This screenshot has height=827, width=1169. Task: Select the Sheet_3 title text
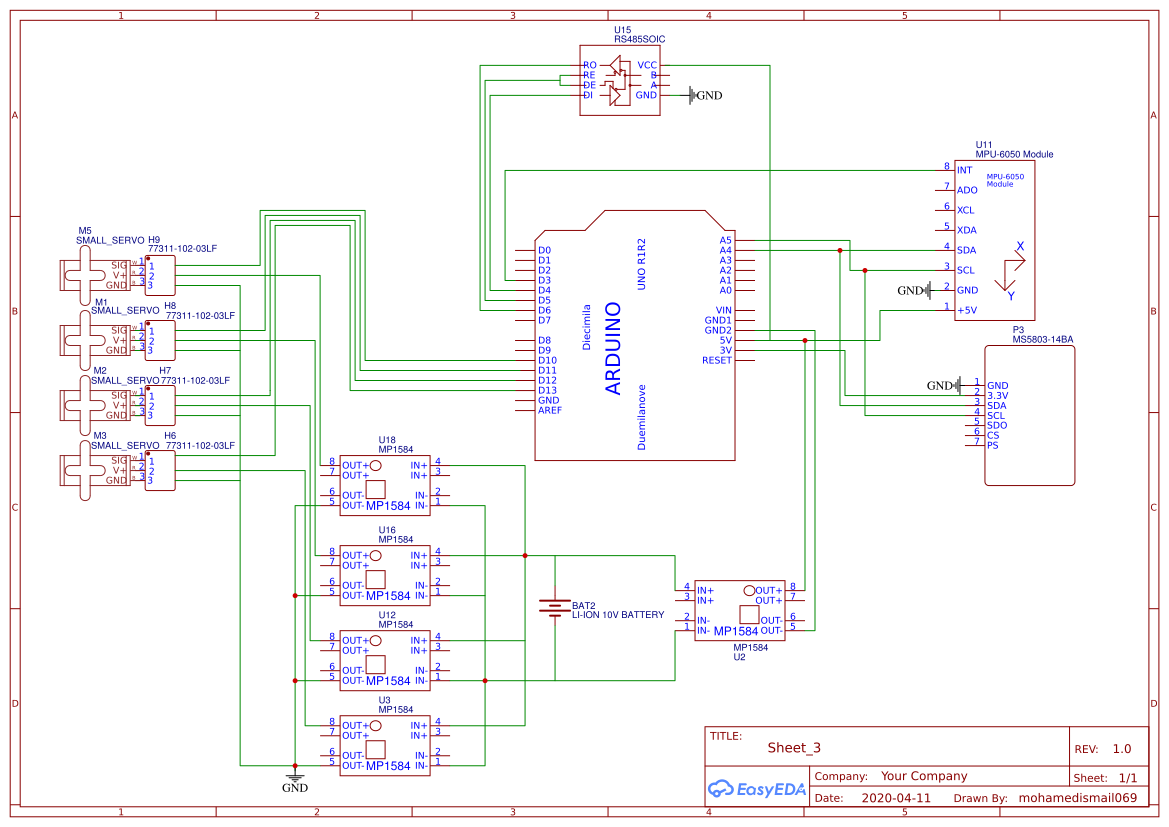click(792, 746)
